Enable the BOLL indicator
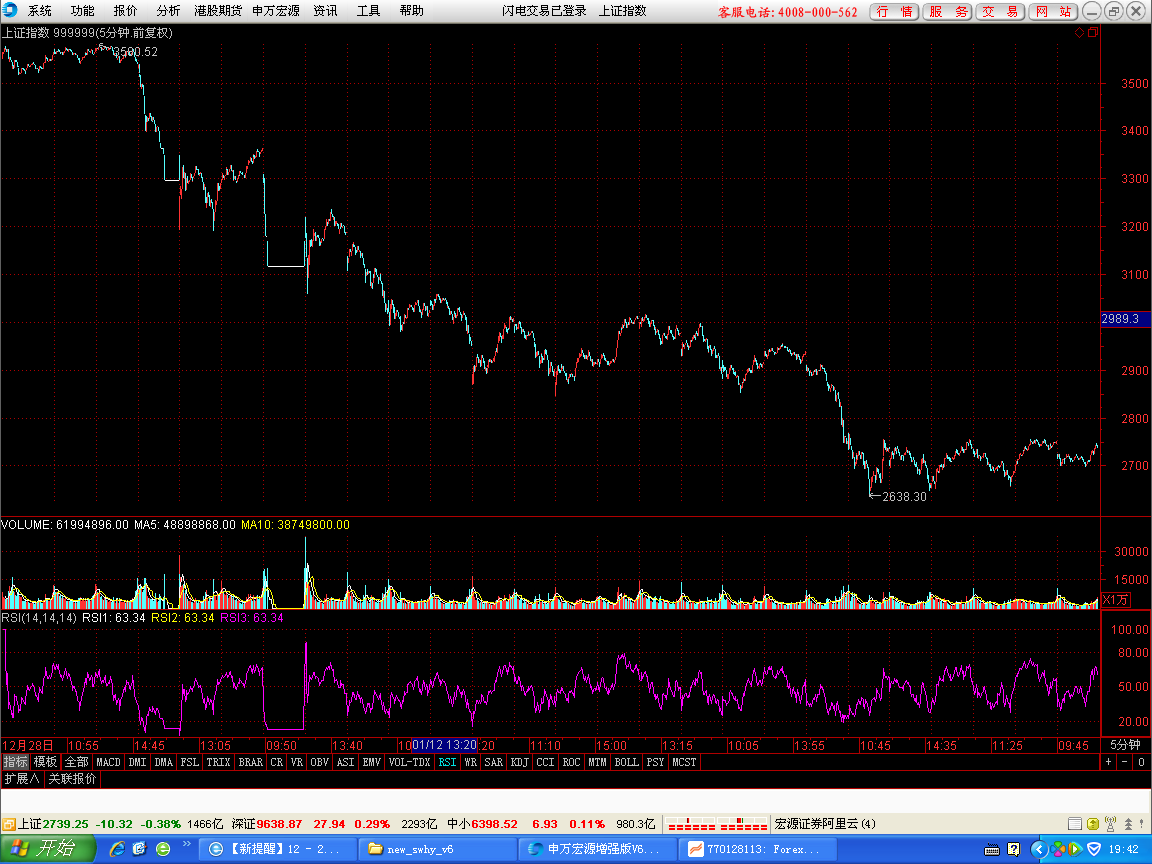 click(x=626, y=762)
